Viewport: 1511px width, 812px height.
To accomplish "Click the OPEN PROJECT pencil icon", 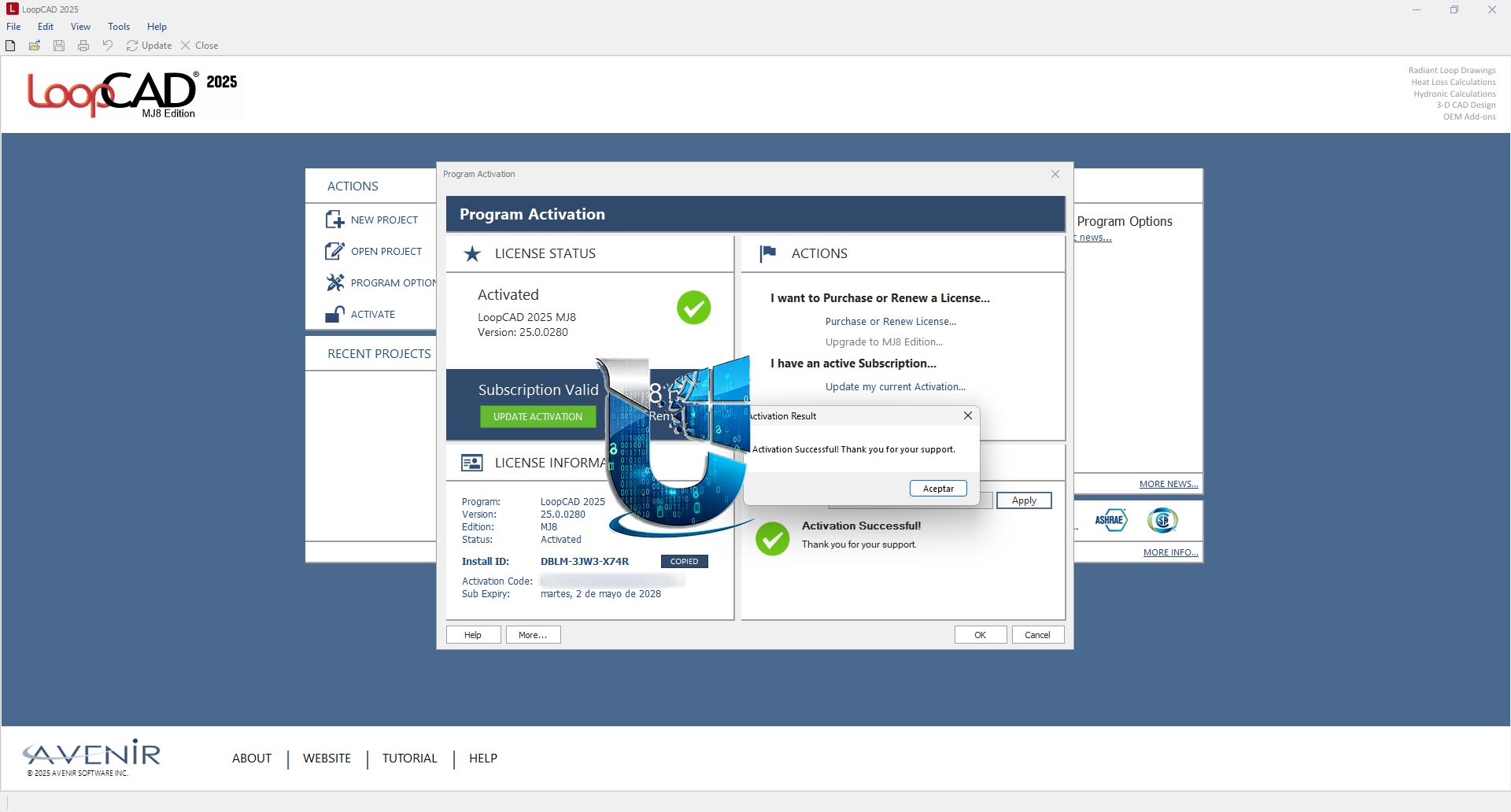I will [334, 251].
